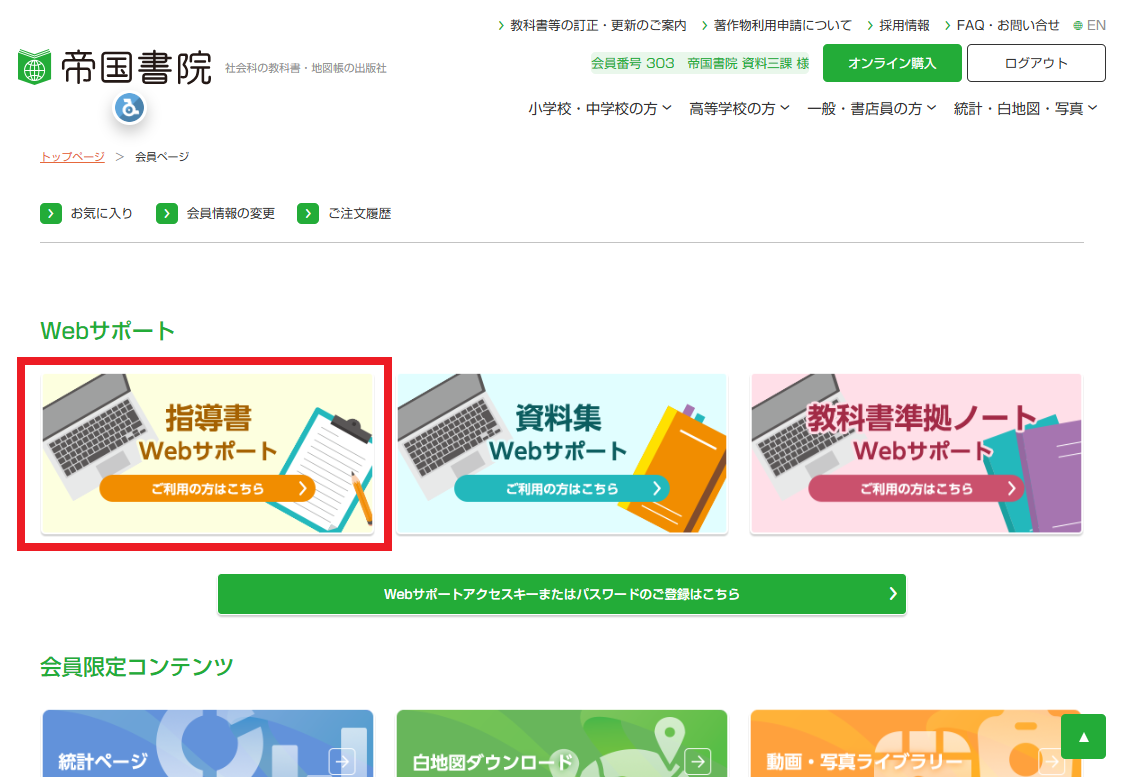Expand the 小学校・中学校の方 menu

coord(600,109)
